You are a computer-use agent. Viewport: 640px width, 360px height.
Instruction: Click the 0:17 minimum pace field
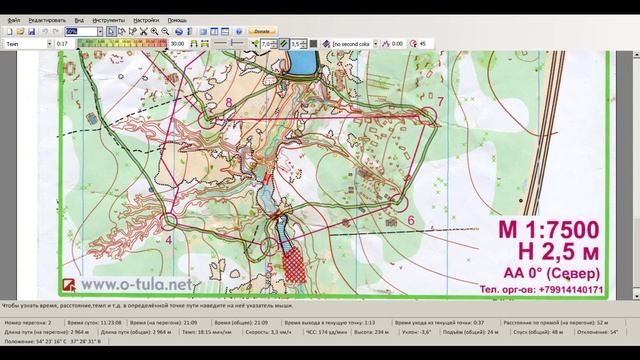point(65,44)
